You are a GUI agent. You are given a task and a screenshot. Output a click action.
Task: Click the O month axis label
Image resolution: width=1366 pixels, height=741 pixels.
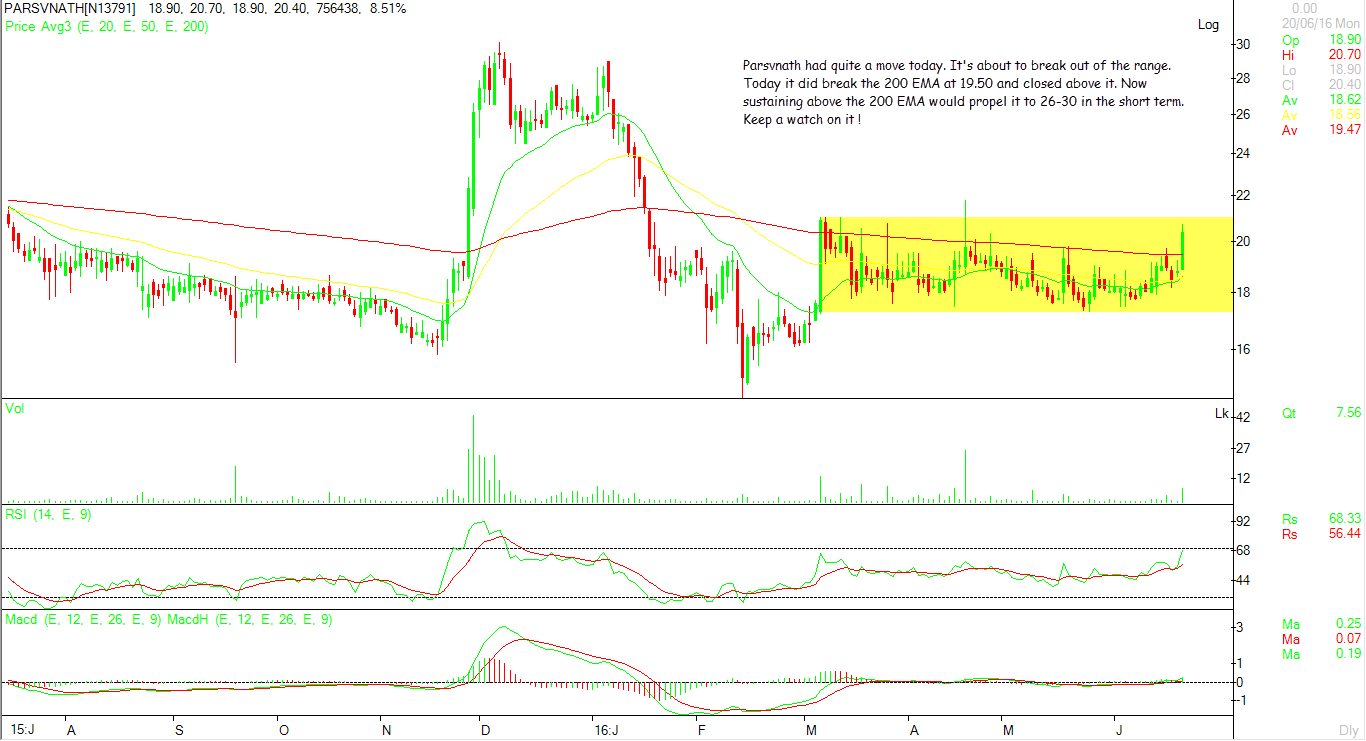tap(284, 730)
